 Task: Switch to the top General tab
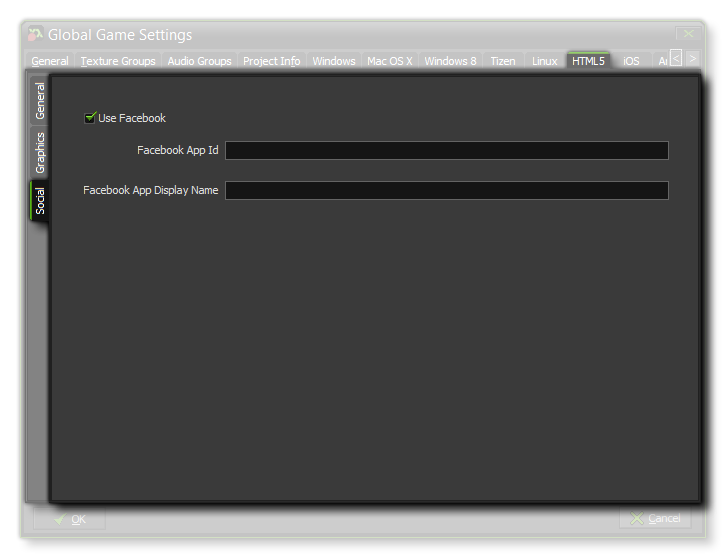point(50,61)
